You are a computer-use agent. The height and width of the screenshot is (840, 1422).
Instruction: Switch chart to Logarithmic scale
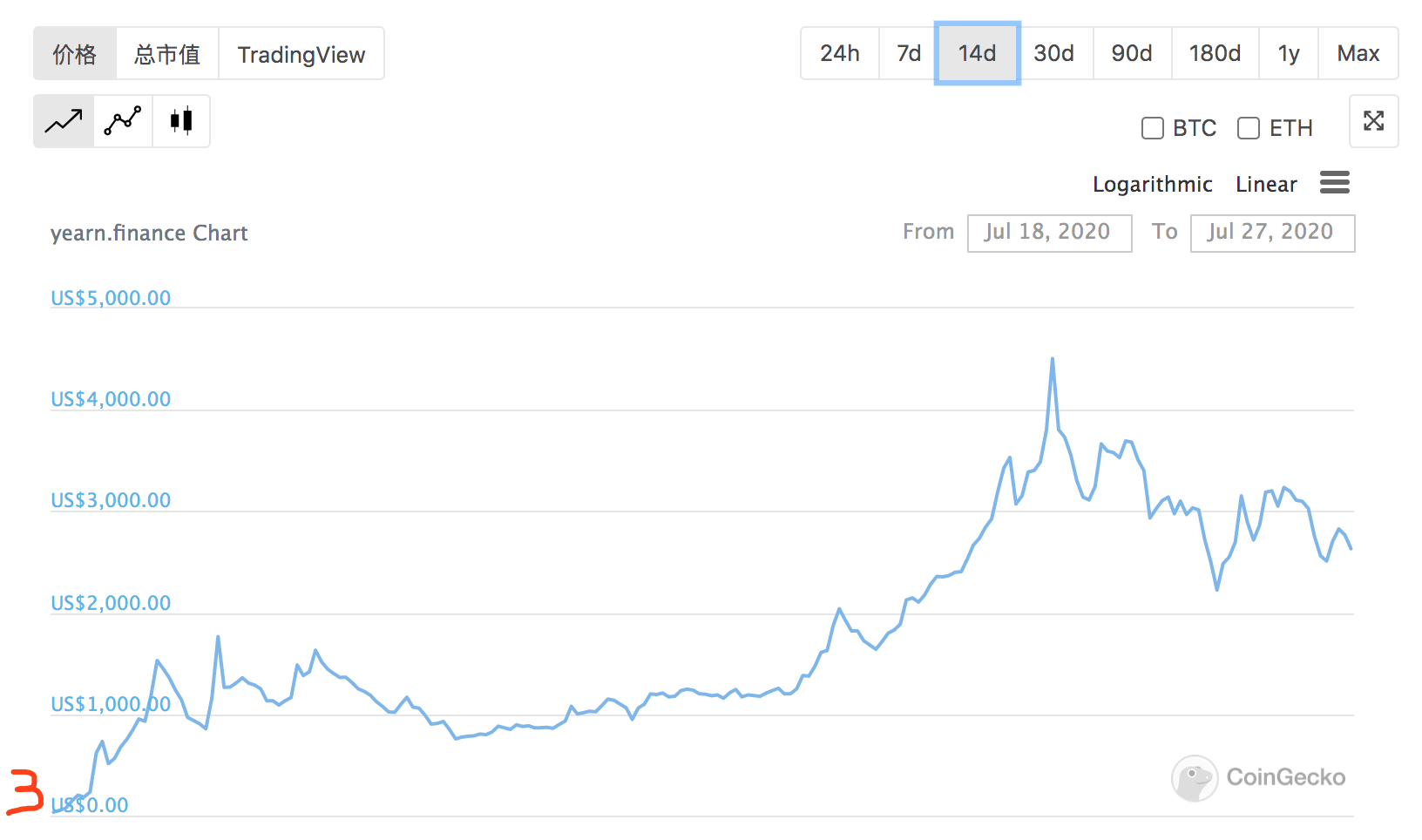coord(1152,184)
